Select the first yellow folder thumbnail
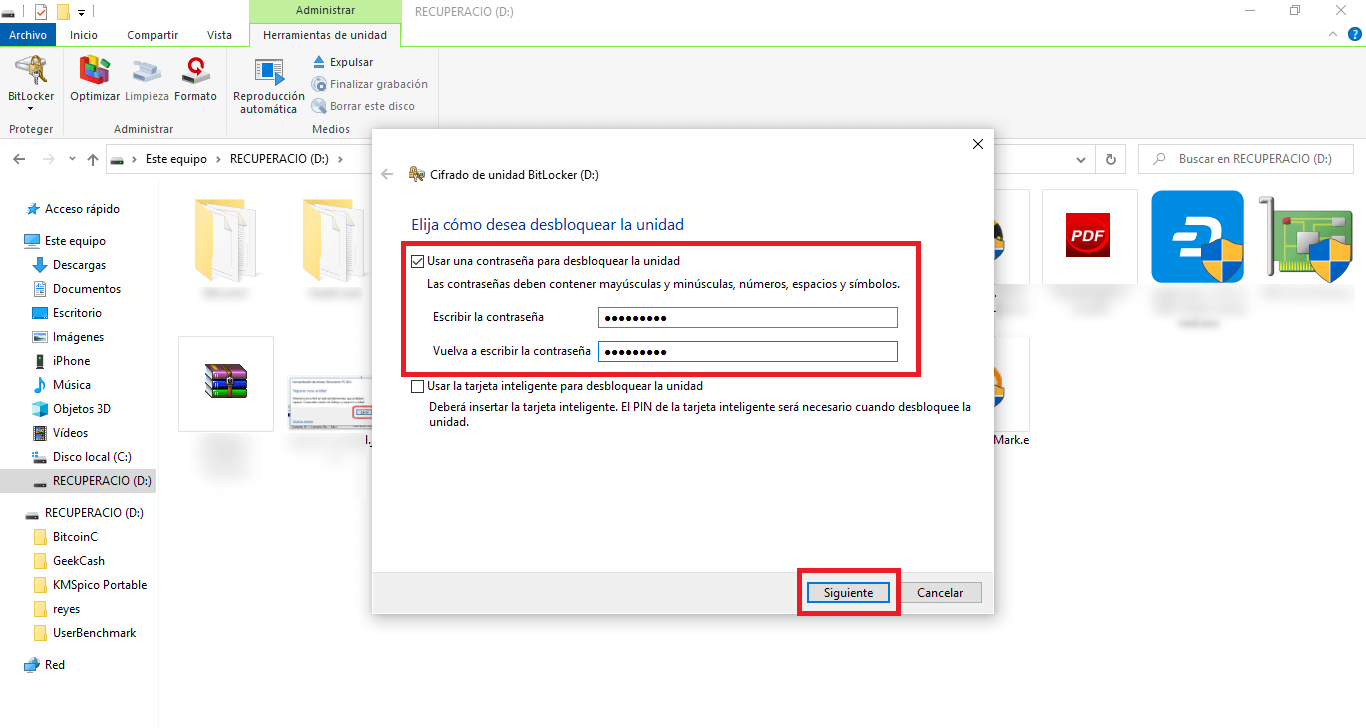Viewport: 1366px width, 728px height. (226, 238)
